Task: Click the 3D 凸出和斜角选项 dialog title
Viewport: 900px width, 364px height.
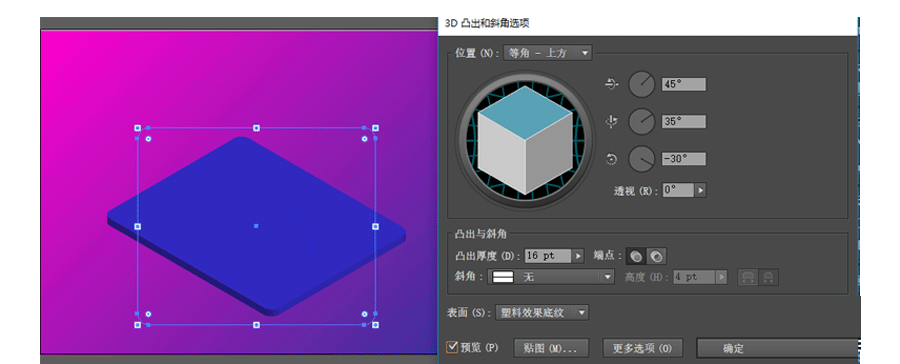Action: (487, 23)
